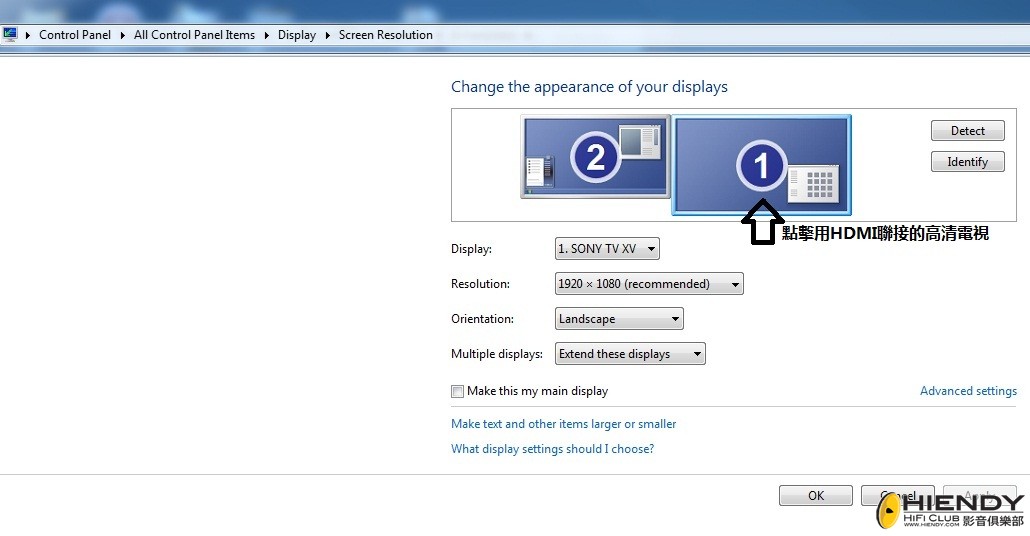
Task: Expand the arrow after Control Panel breadcrumb
Action: point(123,35)
